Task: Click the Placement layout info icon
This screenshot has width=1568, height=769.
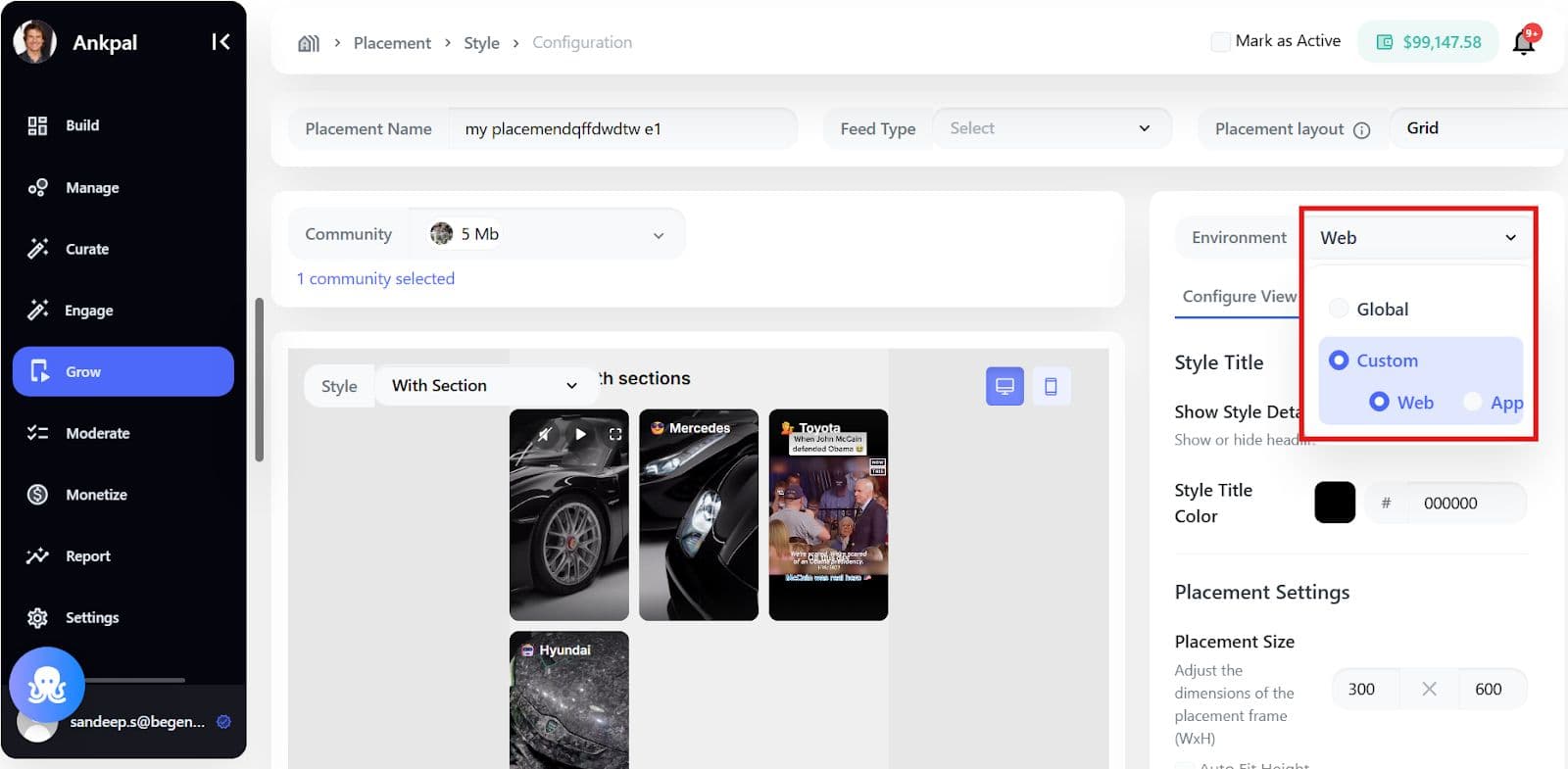Action: pyautogui.click(x=1361, y=130)
